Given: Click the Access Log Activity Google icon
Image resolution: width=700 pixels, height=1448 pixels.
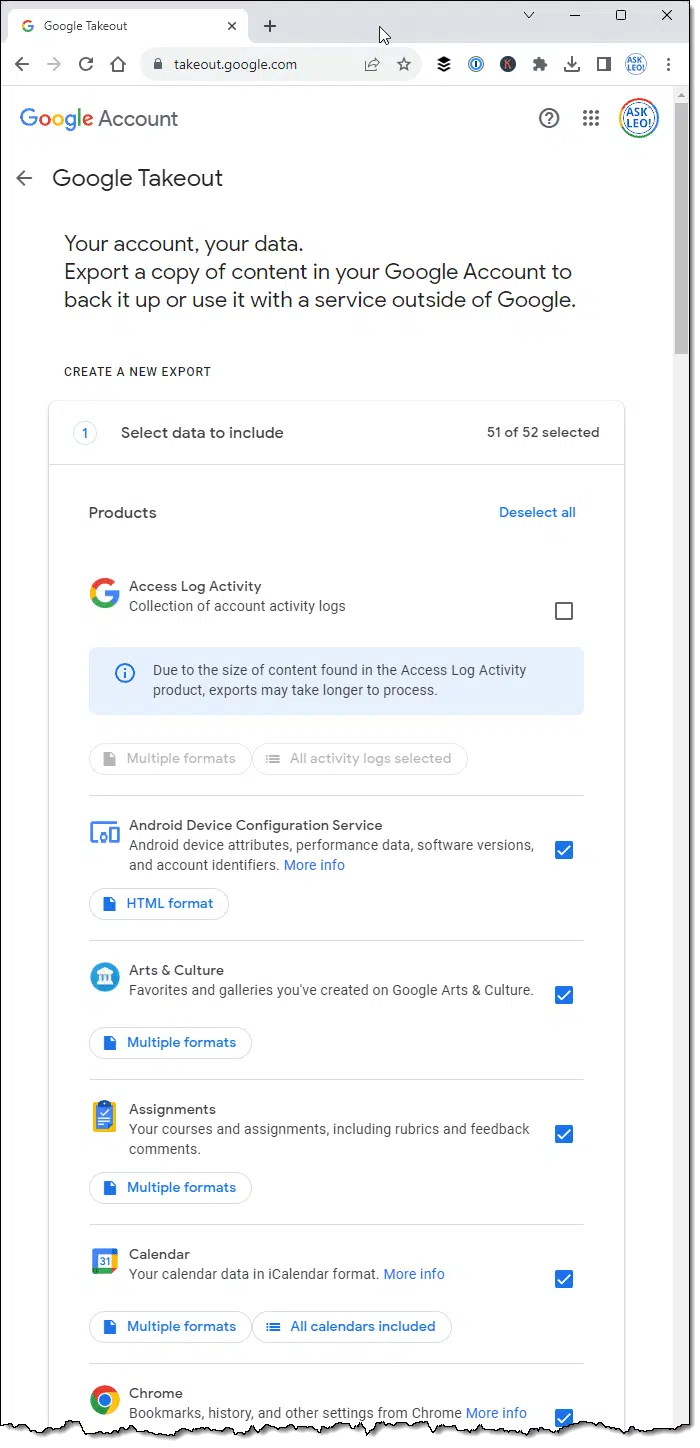Looking at the screenshot, I should (x=104, y=593).
